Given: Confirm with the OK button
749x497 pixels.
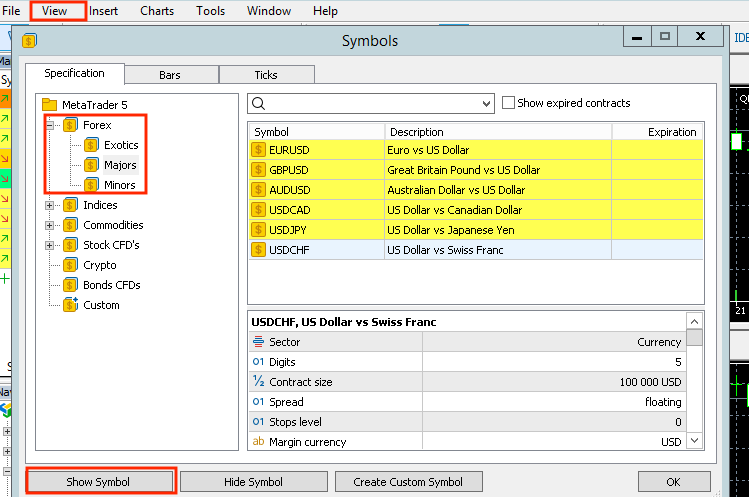Looking at the screenshot, I should pyautogui.click(x=674, y=482).
